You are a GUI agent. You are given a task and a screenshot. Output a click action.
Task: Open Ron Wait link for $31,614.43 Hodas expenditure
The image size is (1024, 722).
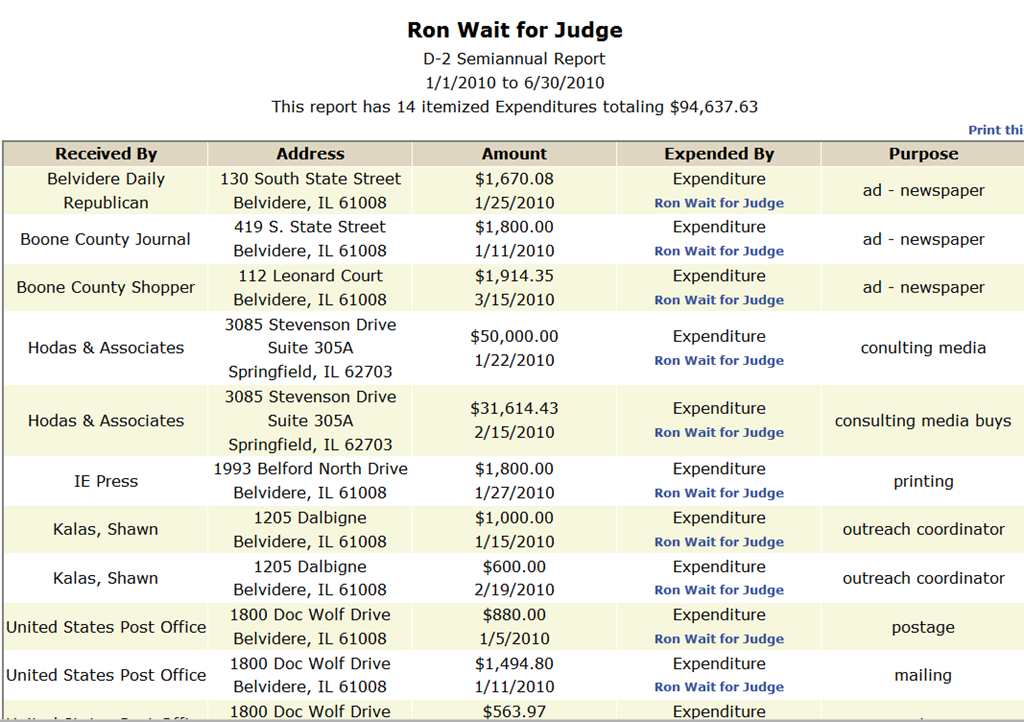click(x=719, y=432)
